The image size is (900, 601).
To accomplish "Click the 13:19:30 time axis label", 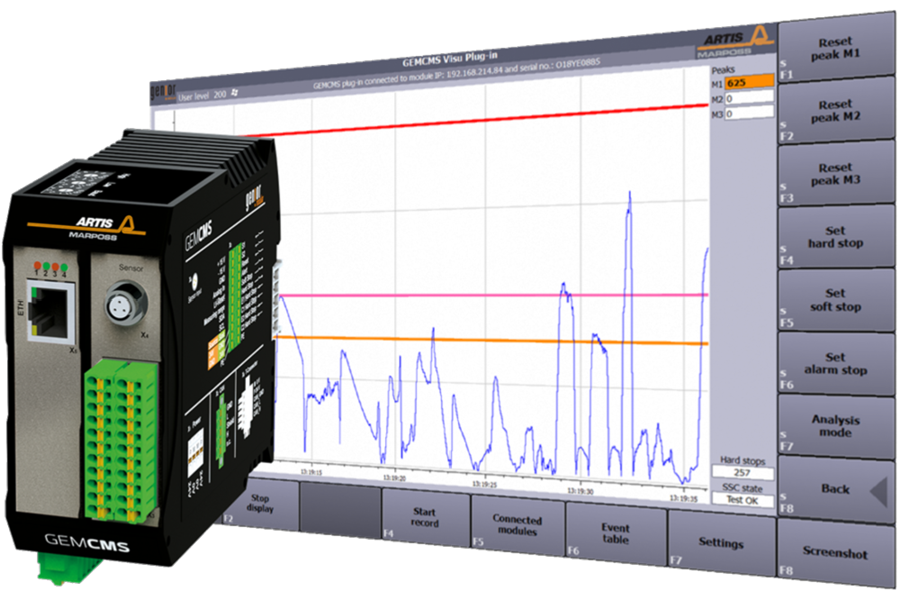I will coord(580,491).
